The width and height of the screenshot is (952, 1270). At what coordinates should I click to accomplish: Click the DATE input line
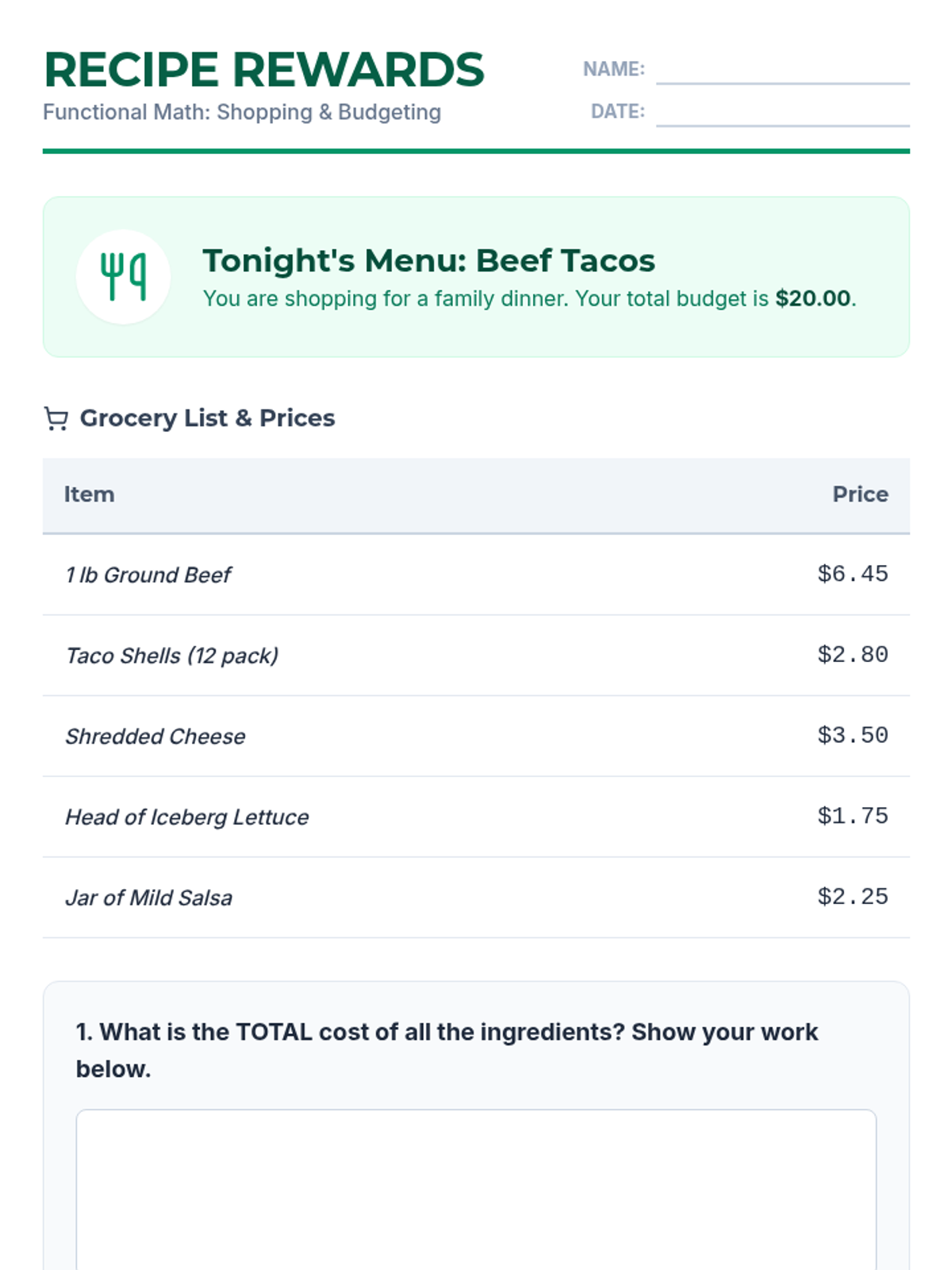pyautogui.click(x=782, y=114)
